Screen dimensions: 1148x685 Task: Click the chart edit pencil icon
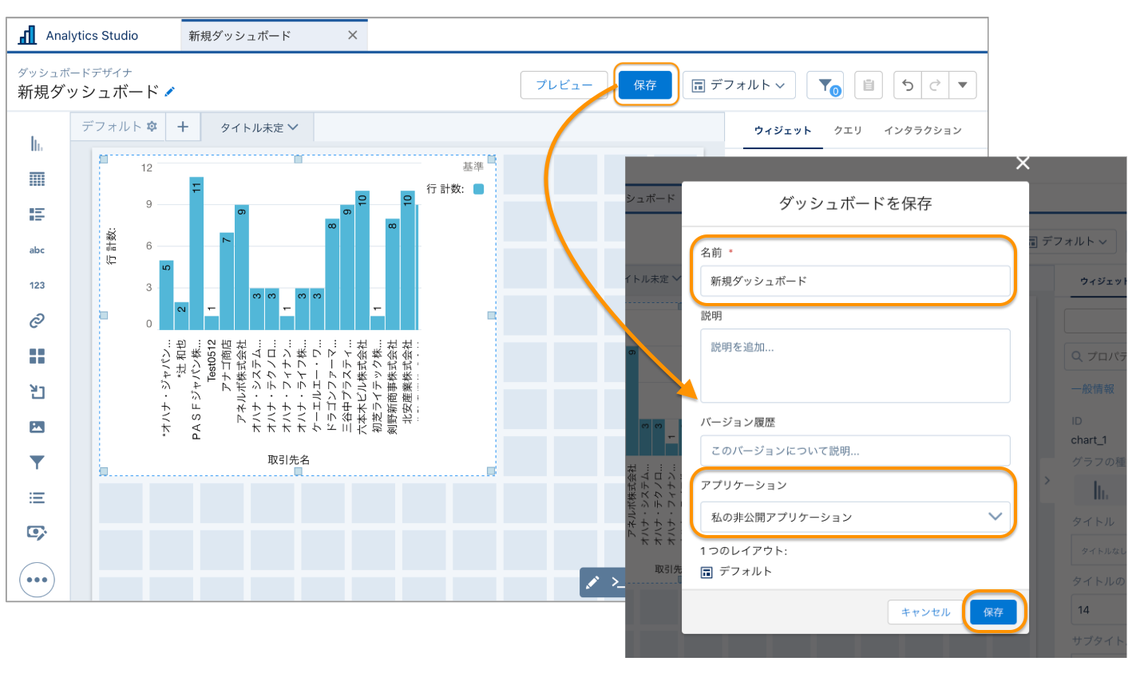click(x=593, y=582)
